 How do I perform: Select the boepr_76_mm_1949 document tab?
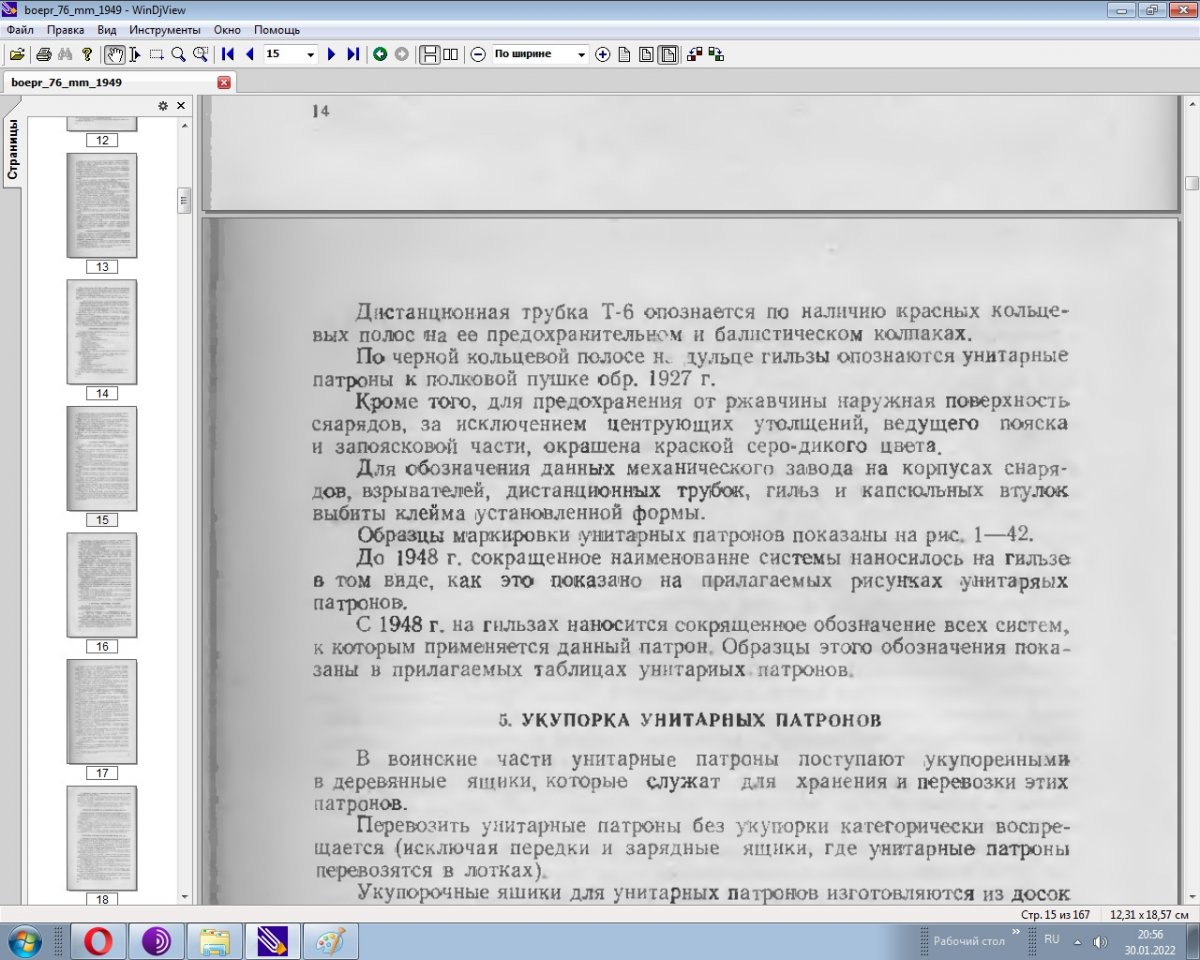tap(67, 82)
